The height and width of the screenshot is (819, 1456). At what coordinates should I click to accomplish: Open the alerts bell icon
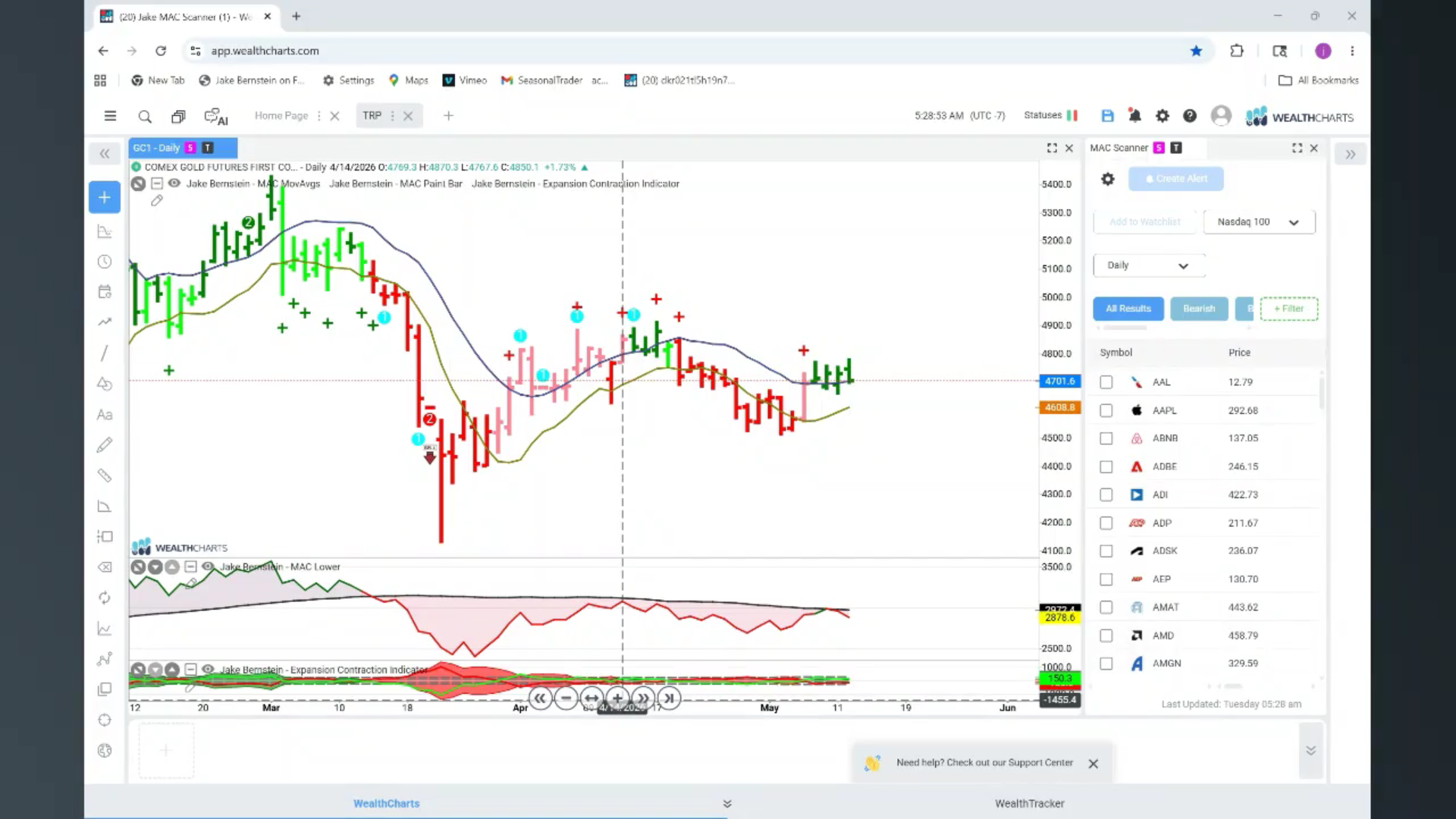pos(1134,116)
